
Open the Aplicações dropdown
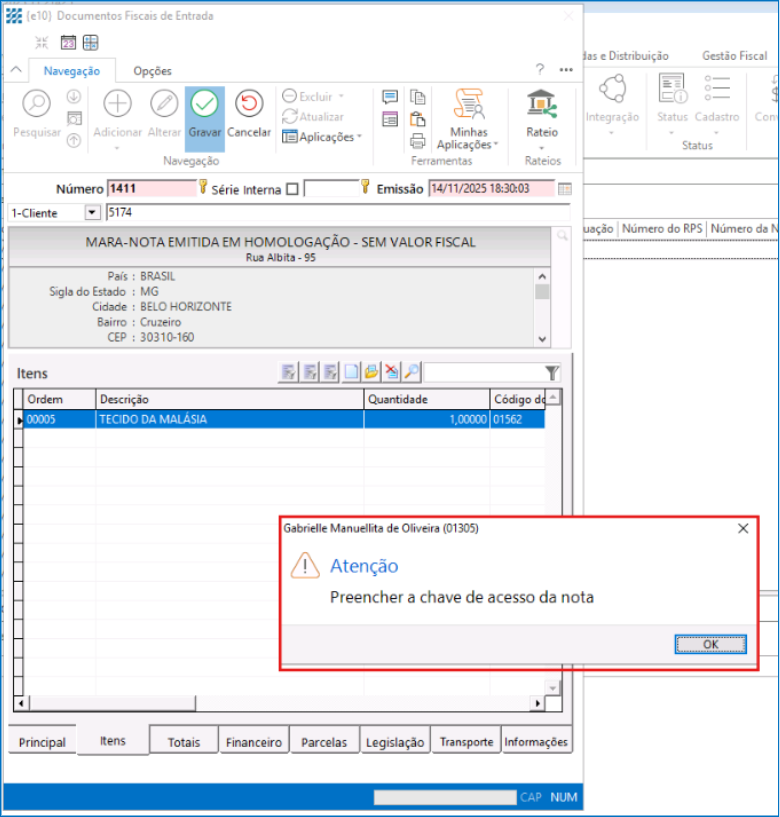point(321,137)
